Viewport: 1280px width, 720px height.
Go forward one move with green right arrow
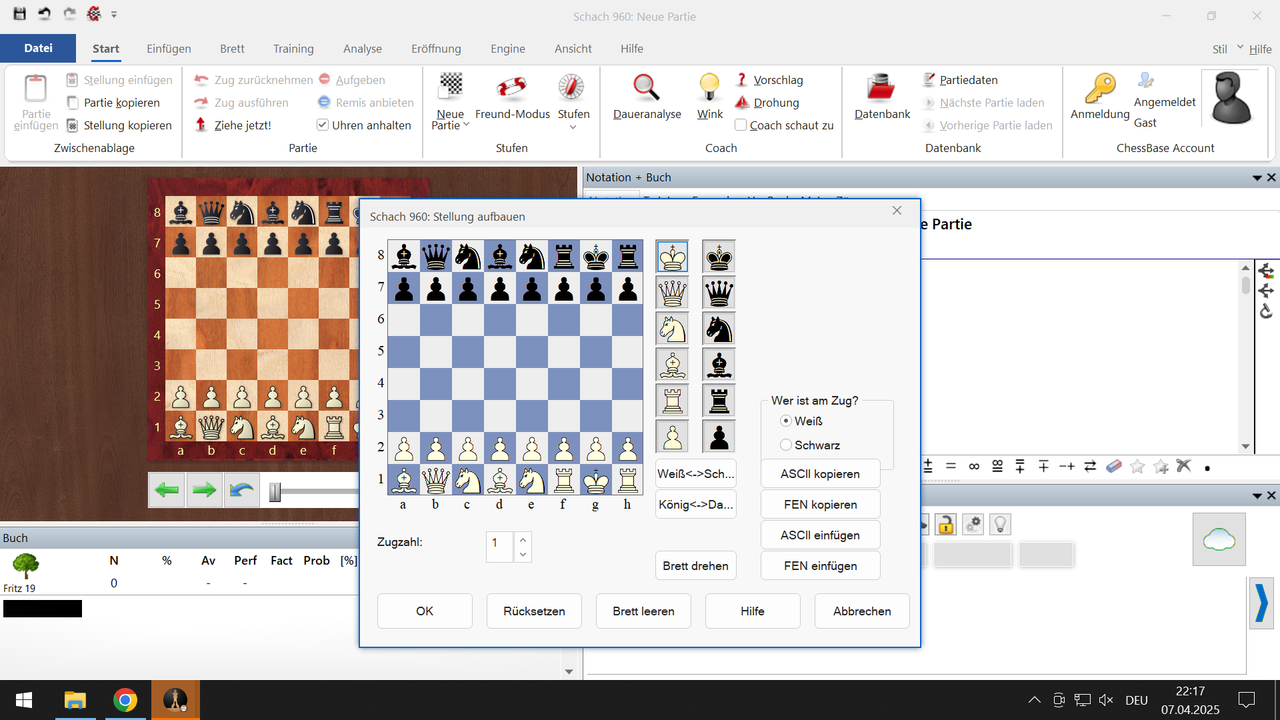point(204,490)
